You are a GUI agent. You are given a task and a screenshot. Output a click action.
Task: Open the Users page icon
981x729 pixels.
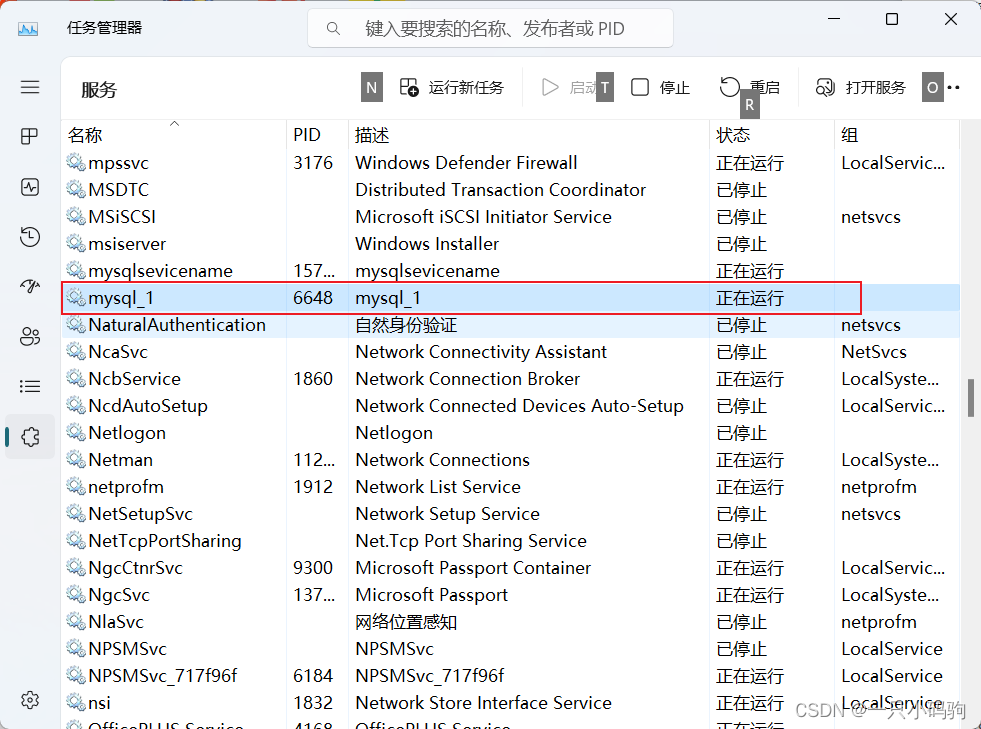(x=29, y=337)
